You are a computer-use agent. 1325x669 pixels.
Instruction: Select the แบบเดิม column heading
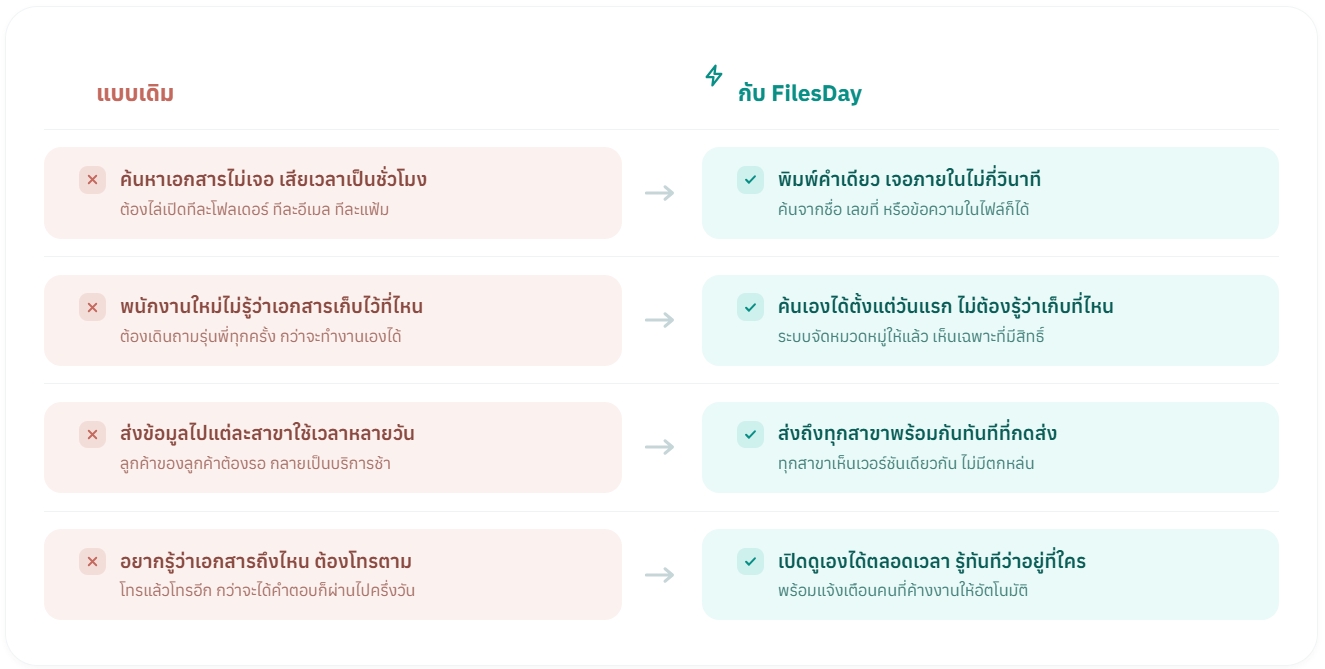(x=135, y=94)
